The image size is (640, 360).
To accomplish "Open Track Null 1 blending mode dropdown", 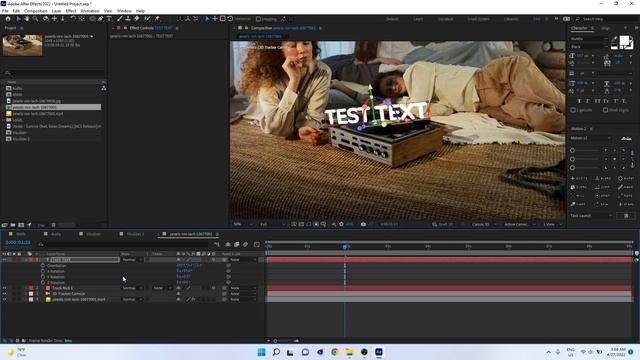I will pyautogui.click(x=132, y=288).
